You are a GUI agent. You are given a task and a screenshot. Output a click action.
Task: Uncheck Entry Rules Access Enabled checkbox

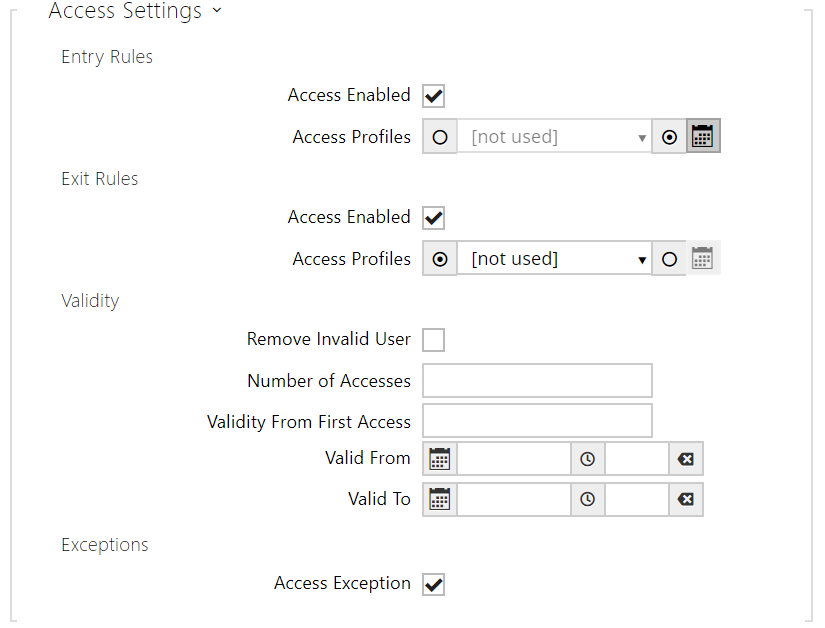tap(434, 96)
